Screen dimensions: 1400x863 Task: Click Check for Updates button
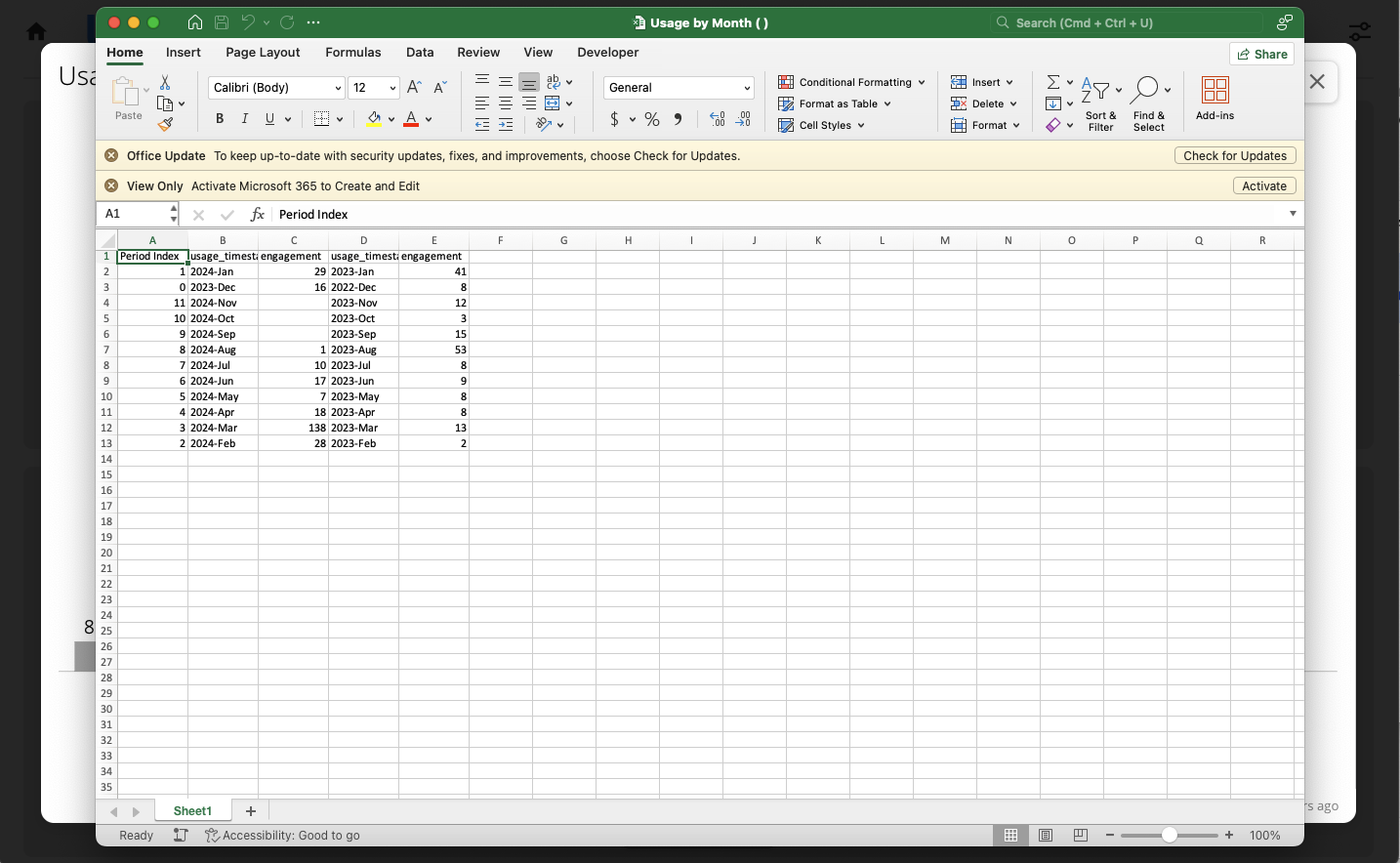[1235, 155]
